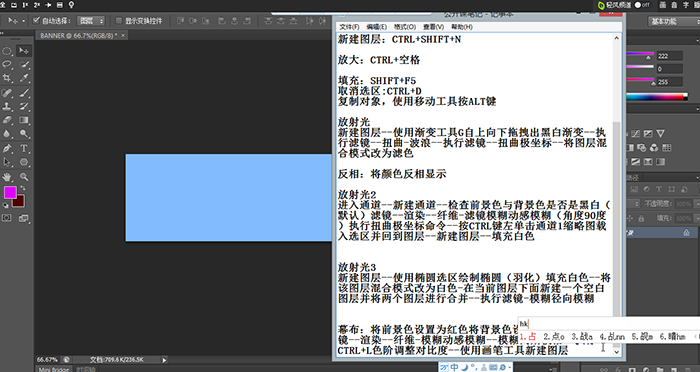Click the pin icon in top bar
Screen dimensions: 700x372
[x=71, y=5]
